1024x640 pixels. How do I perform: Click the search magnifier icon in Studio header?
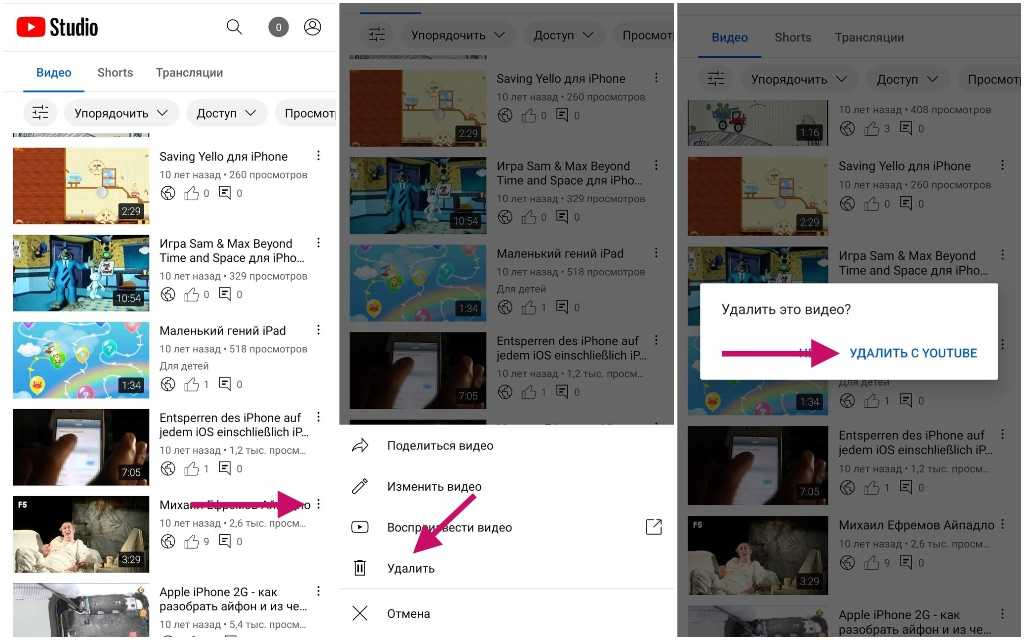(x=234, y=27)
